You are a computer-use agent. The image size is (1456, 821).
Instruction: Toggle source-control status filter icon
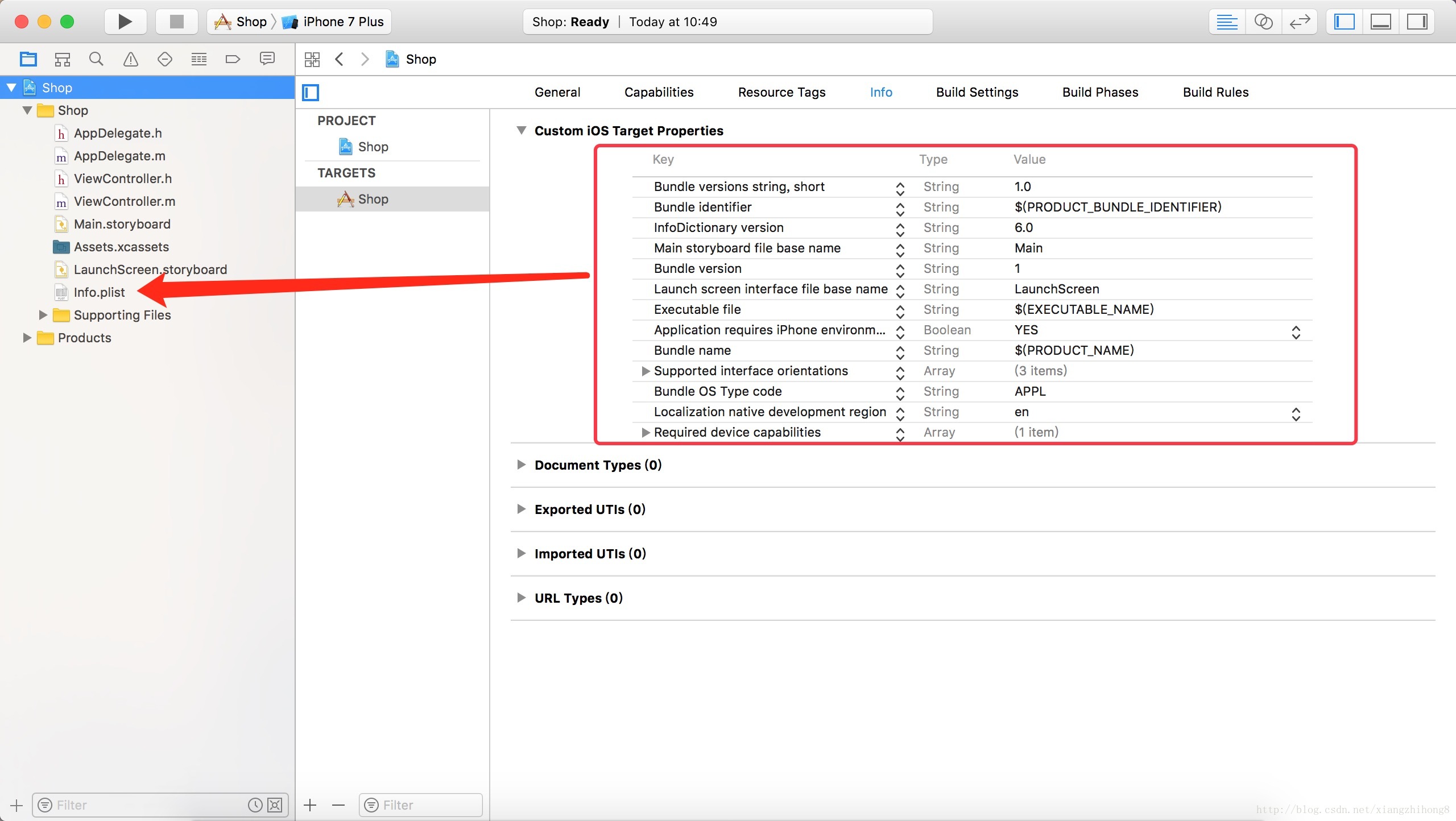click(x=275, y=805)
